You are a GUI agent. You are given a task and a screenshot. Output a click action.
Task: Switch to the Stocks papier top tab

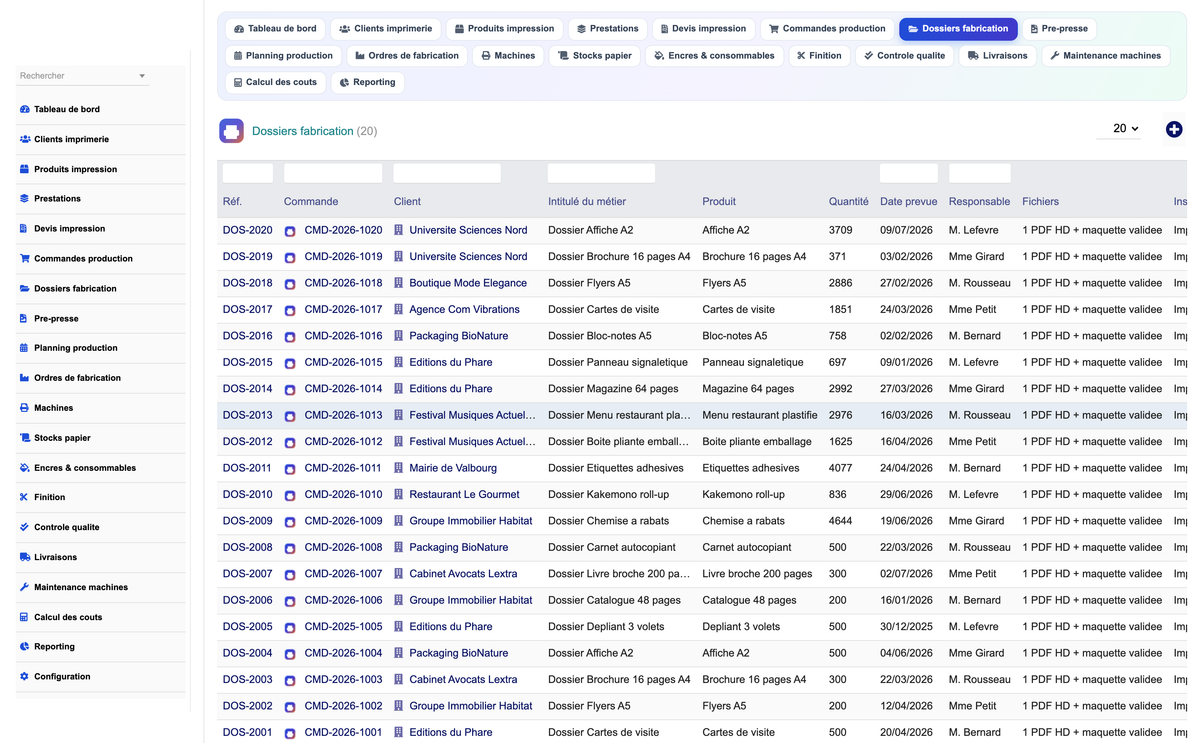(594, 56)
